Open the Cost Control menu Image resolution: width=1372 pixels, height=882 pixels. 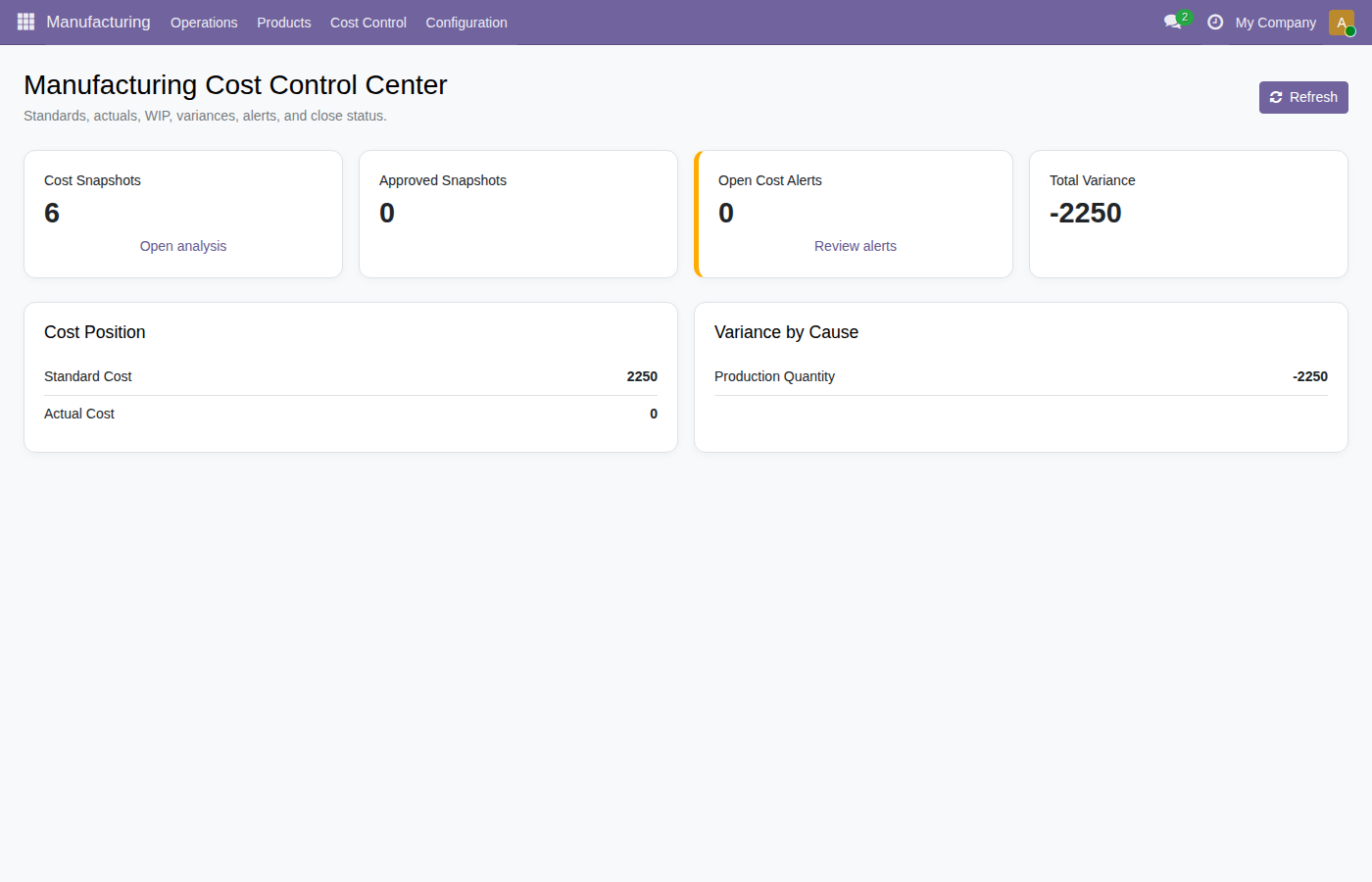point(368,23)
